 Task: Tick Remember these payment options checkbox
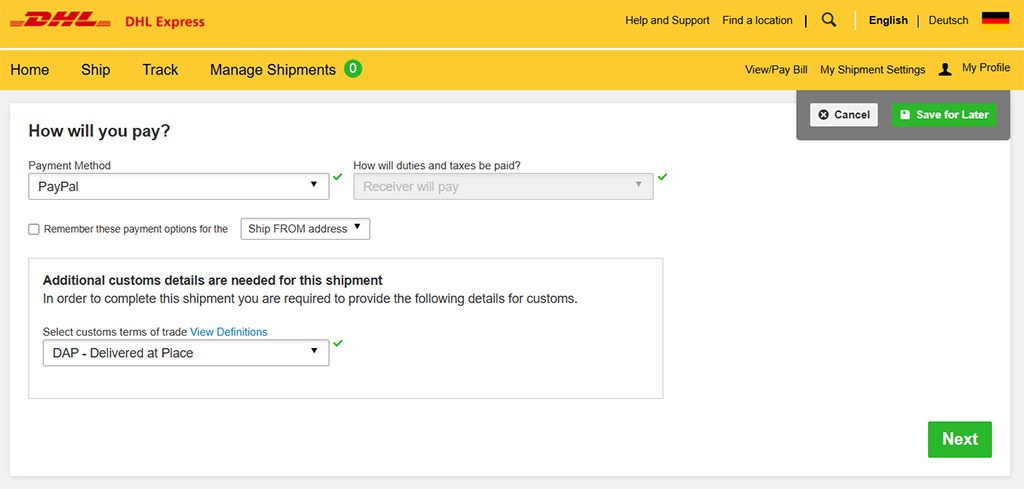pos(34,229)
